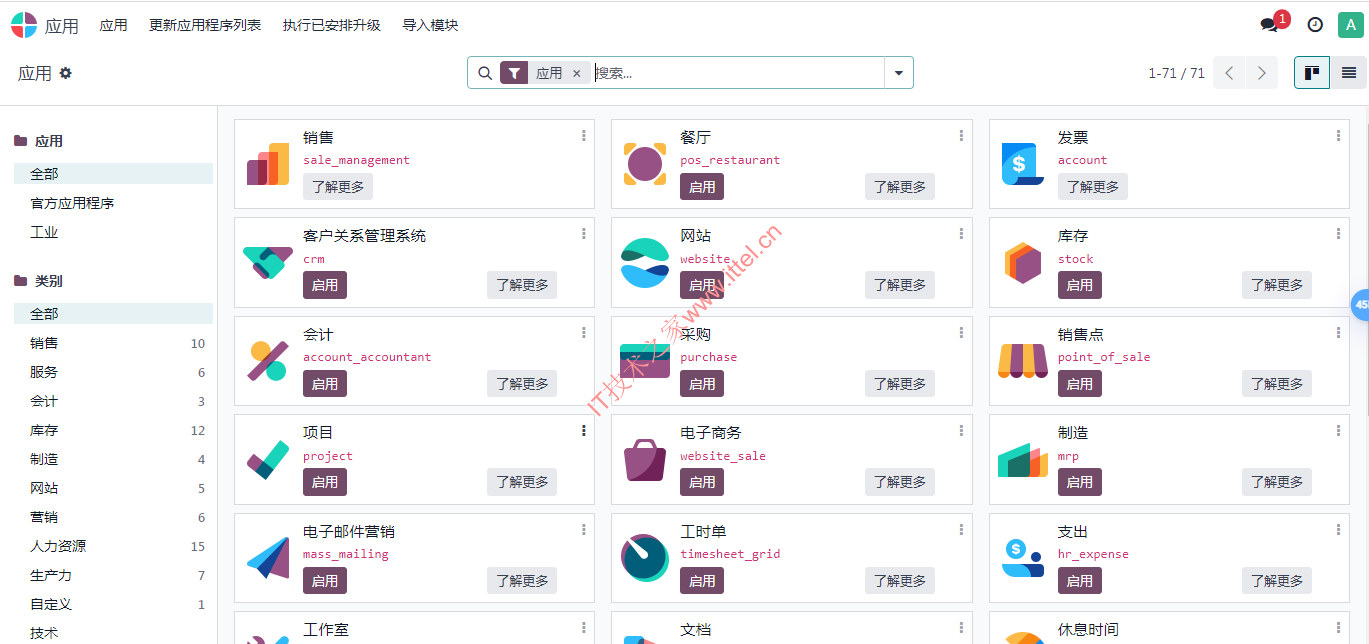Image resolution: width=1369 pixels, height=644 pixels.
Task: Click the search magnifier icon
Action: (x=485, y=73)
